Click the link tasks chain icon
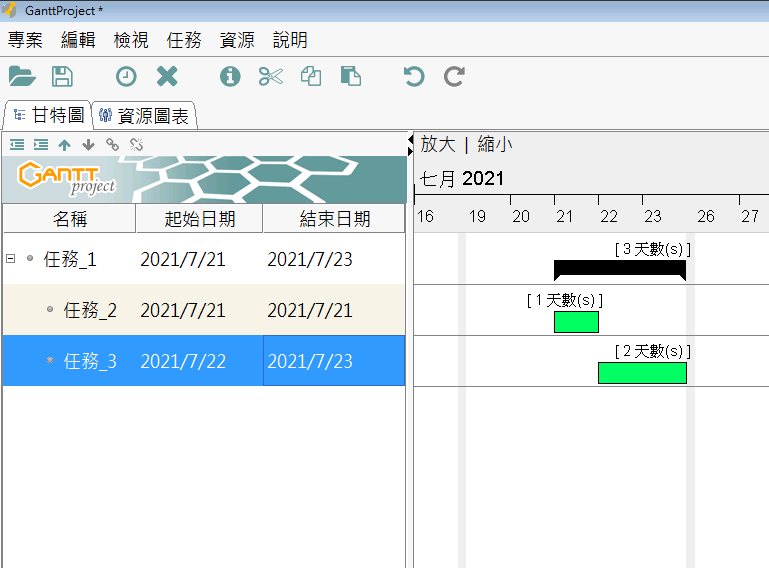 click(112, 145)
